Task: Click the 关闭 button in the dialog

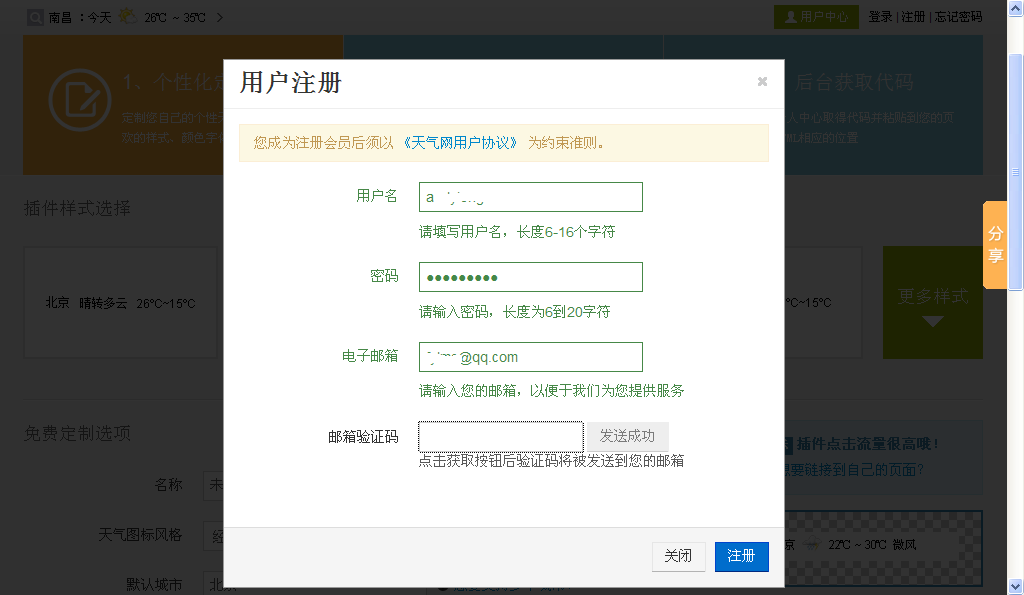Action: pyautogui.click(x=678, y=556)
